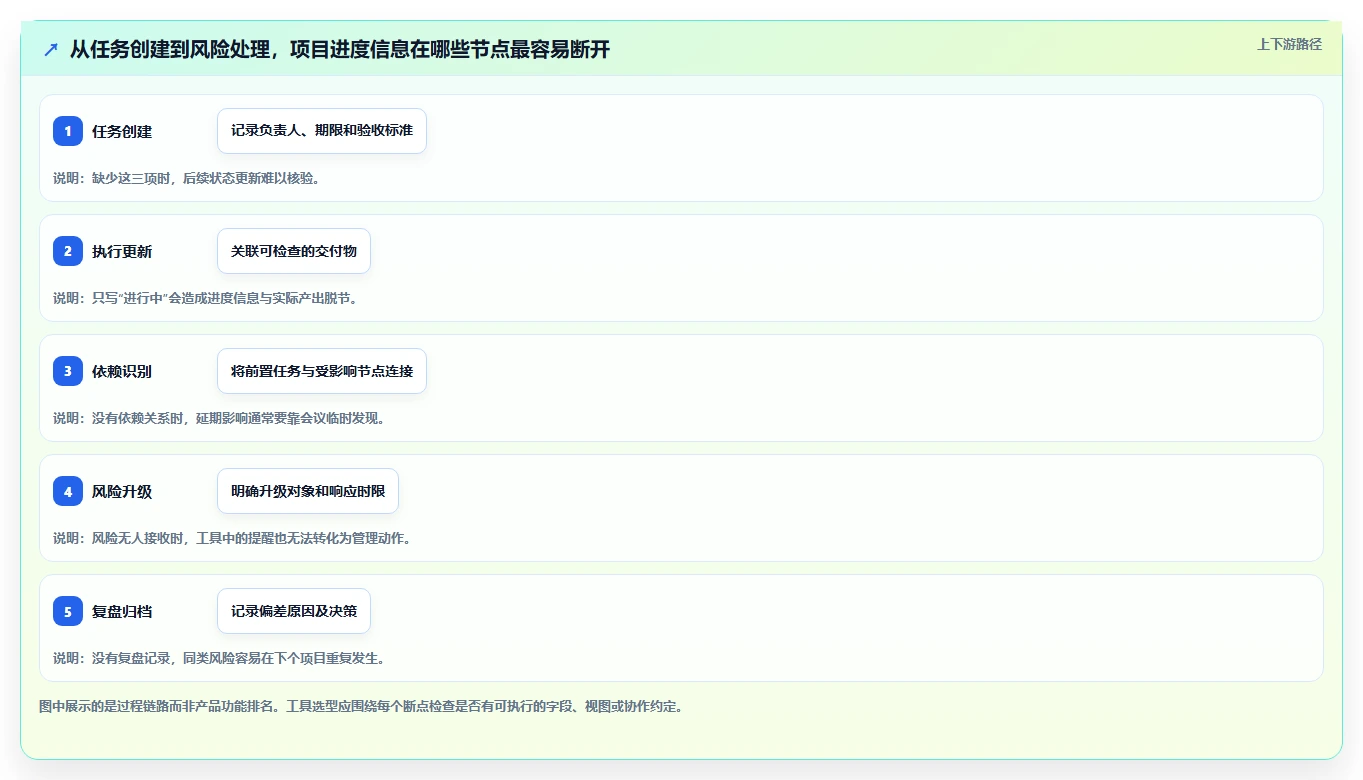Click the note 缺少这三项时，后续状态更新难以核验
This screenshot has width=1363, height=780.
tap(186, 178)
